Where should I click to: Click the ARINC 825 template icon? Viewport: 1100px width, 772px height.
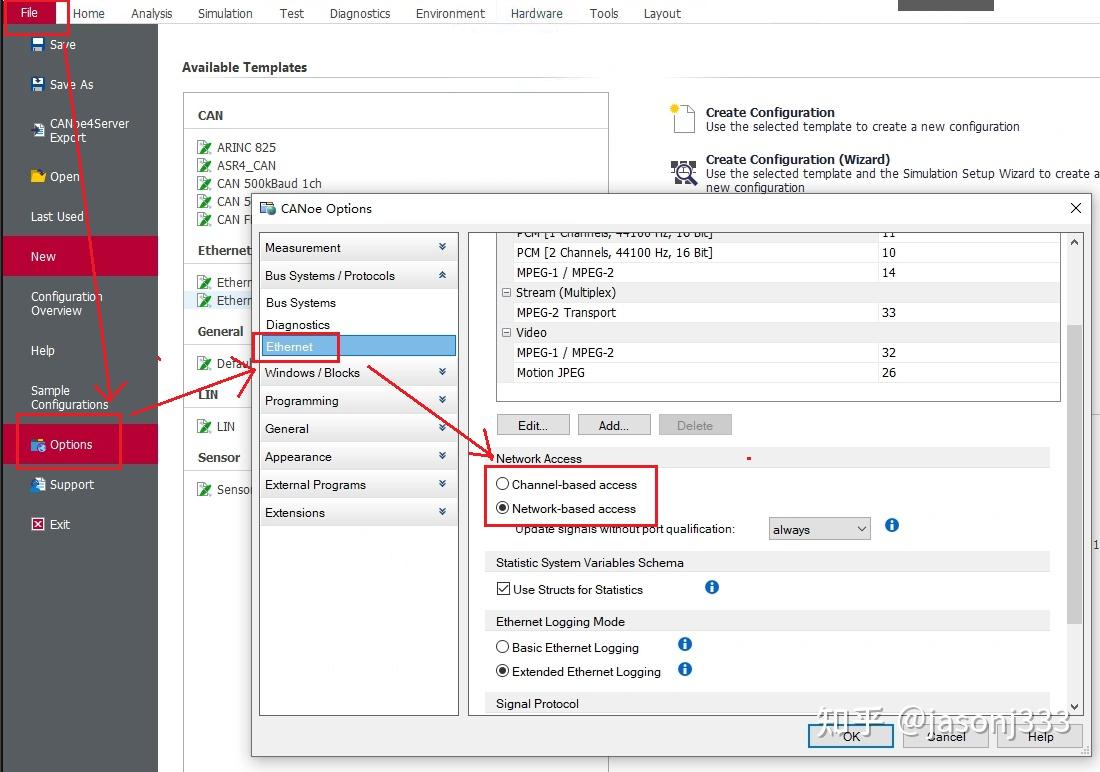tap(204, 147)
